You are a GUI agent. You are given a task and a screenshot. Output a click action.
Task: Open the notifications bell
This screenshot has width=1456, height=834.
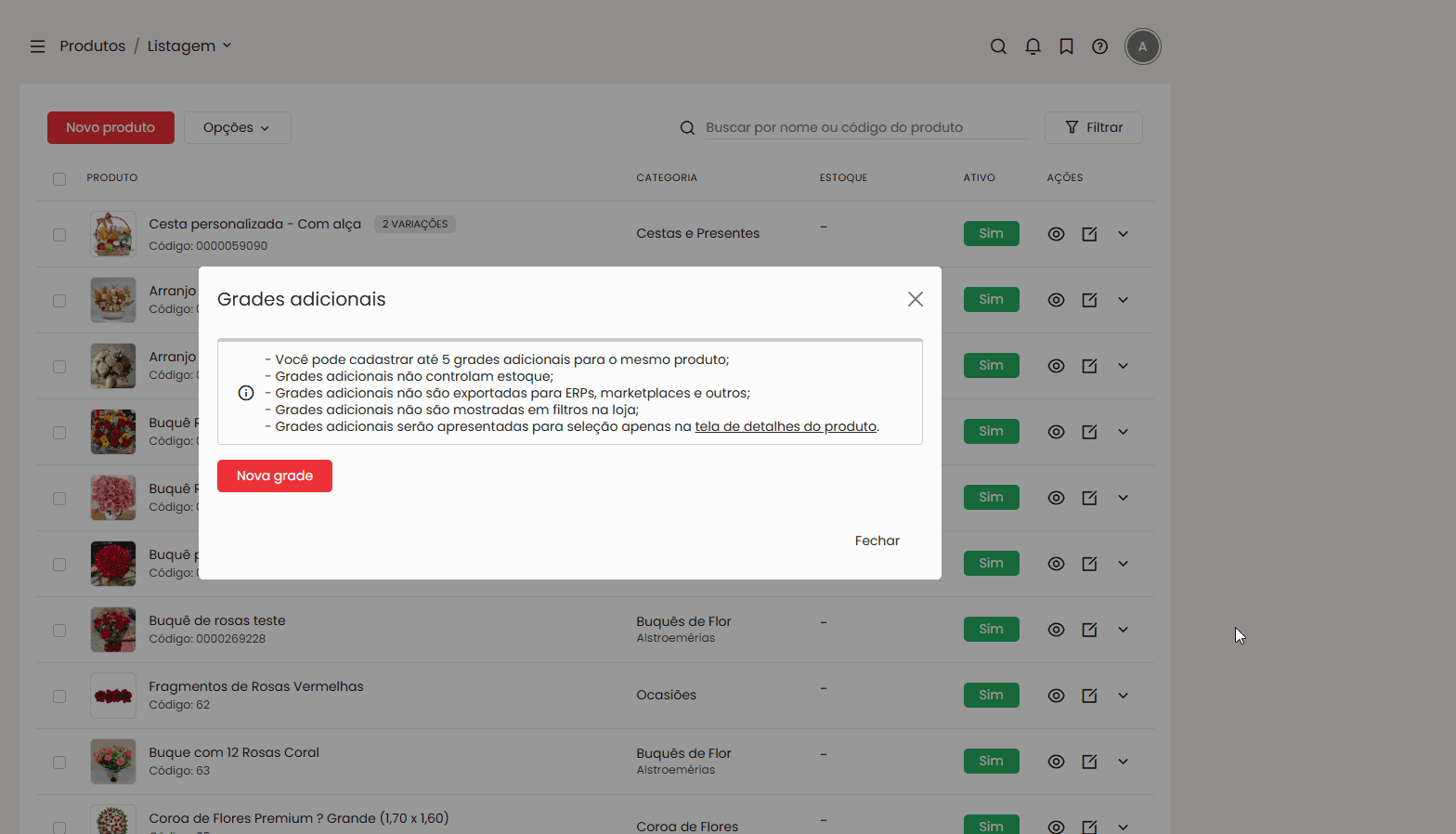[1033, 46]
